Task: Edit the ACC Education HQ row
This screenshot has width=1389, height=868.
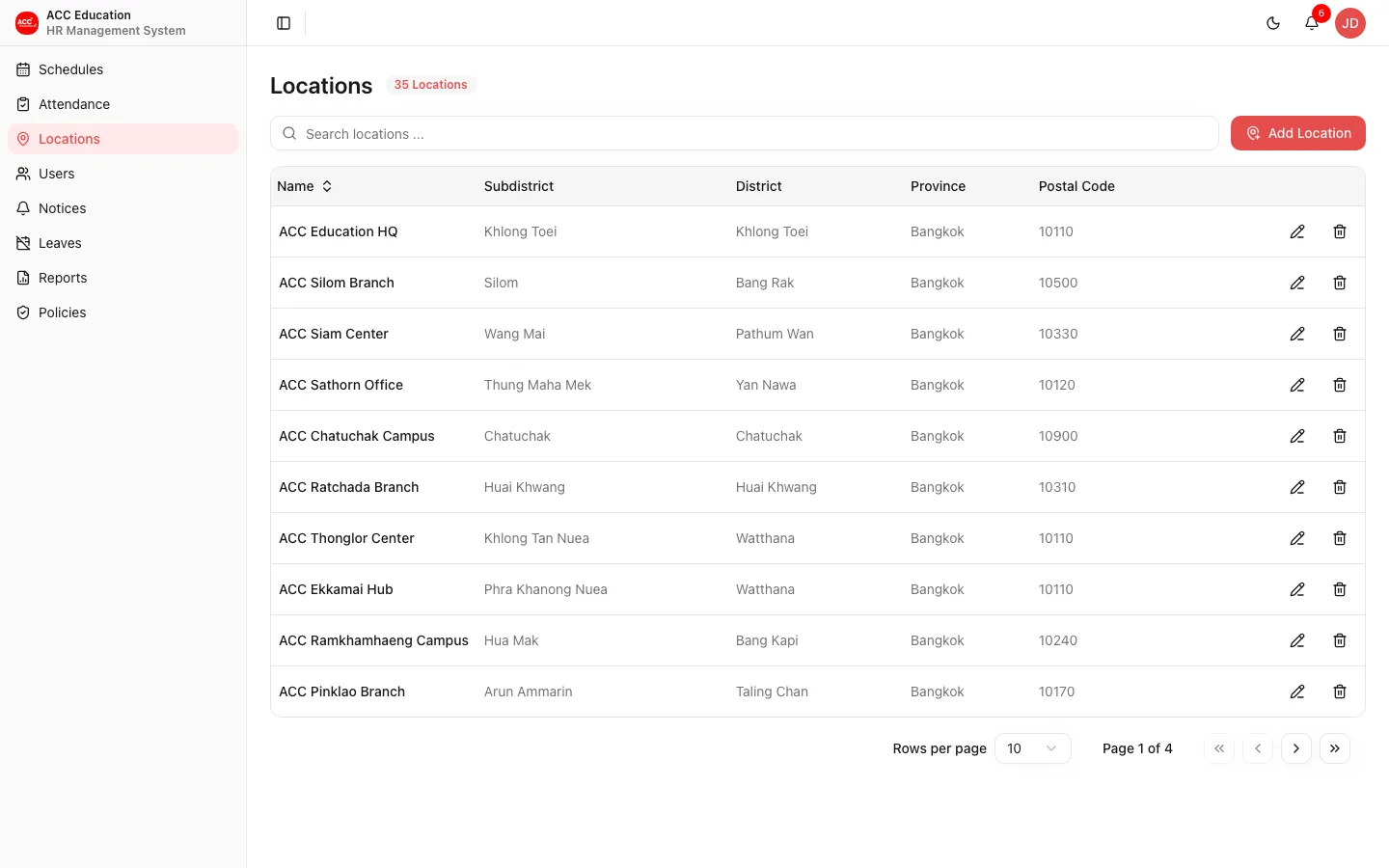Action: point(1297,231)
